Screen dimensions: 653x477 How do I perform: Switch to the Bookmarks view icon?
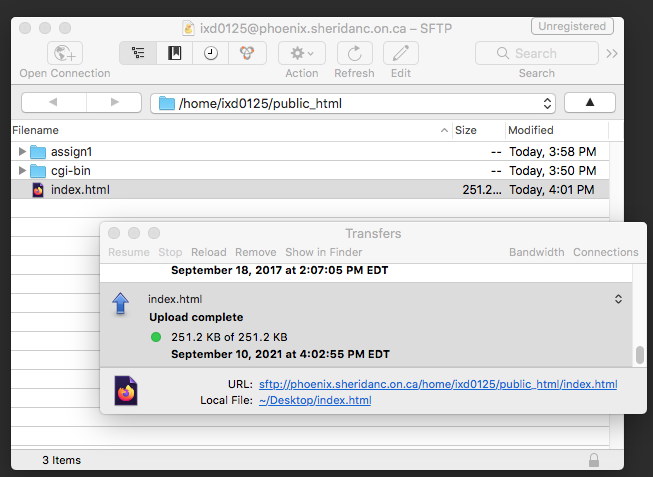point(175,53)
